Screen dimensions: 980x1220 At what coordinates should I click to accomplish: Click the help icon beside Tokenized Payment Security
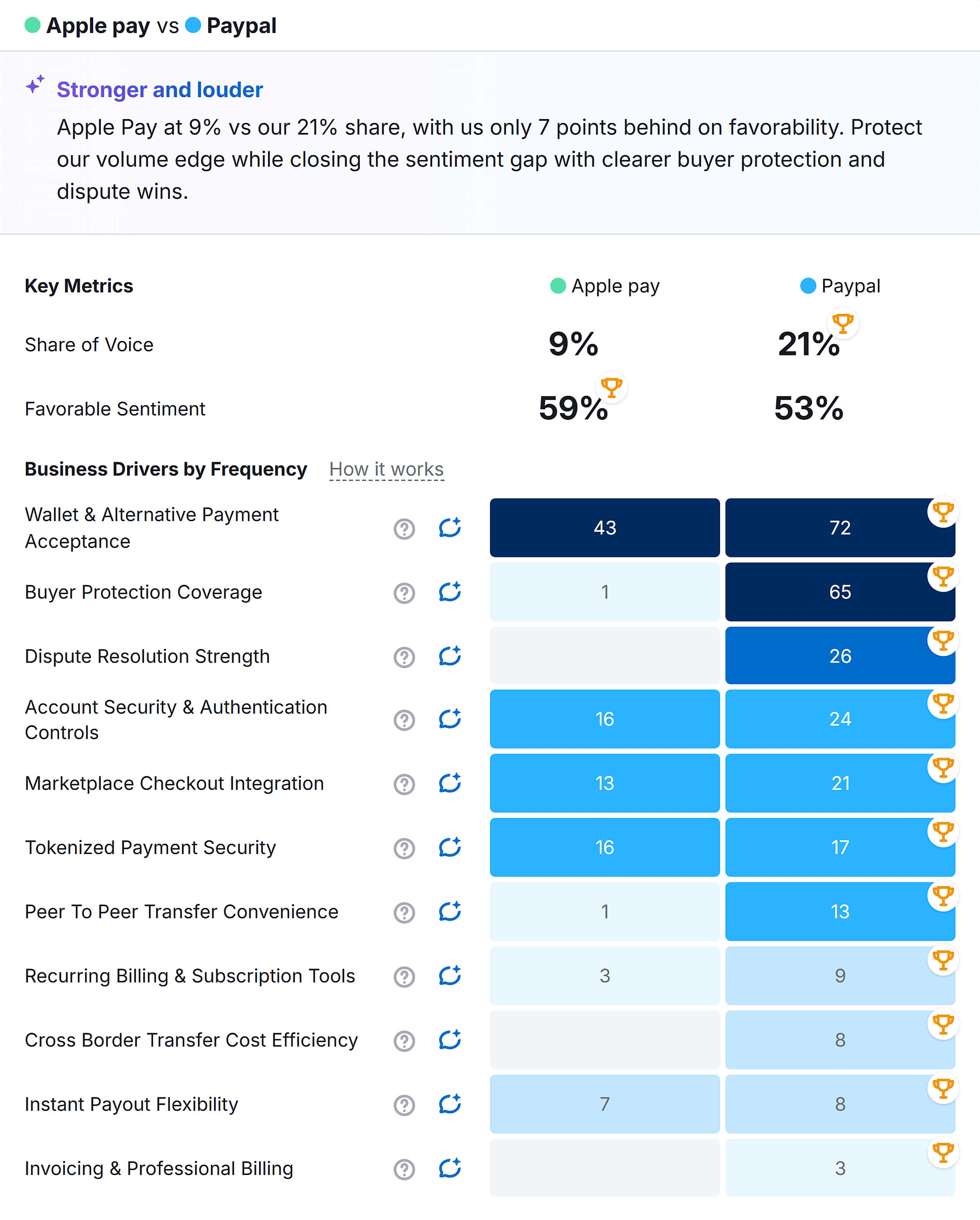(404, 848)
